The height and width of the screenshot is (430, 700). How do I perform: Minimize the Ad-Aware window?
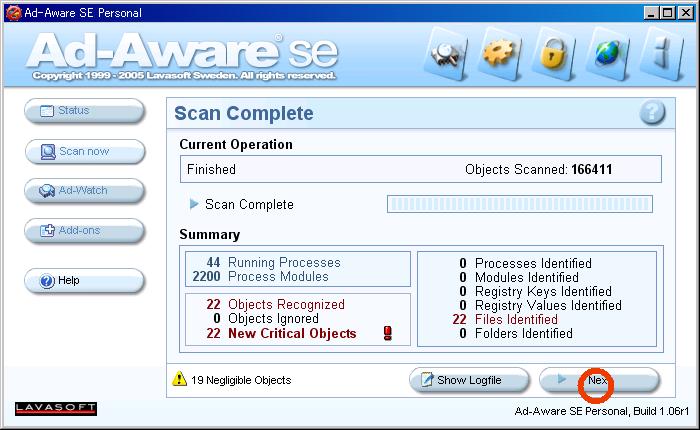click(652, 13)
